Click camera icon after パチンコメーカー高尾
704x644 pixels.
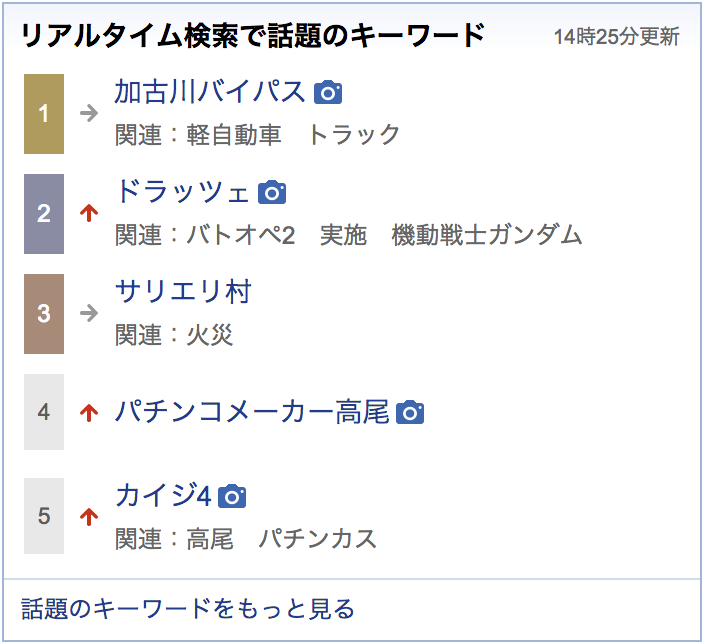pyautogui.click(x=409, y=412)
